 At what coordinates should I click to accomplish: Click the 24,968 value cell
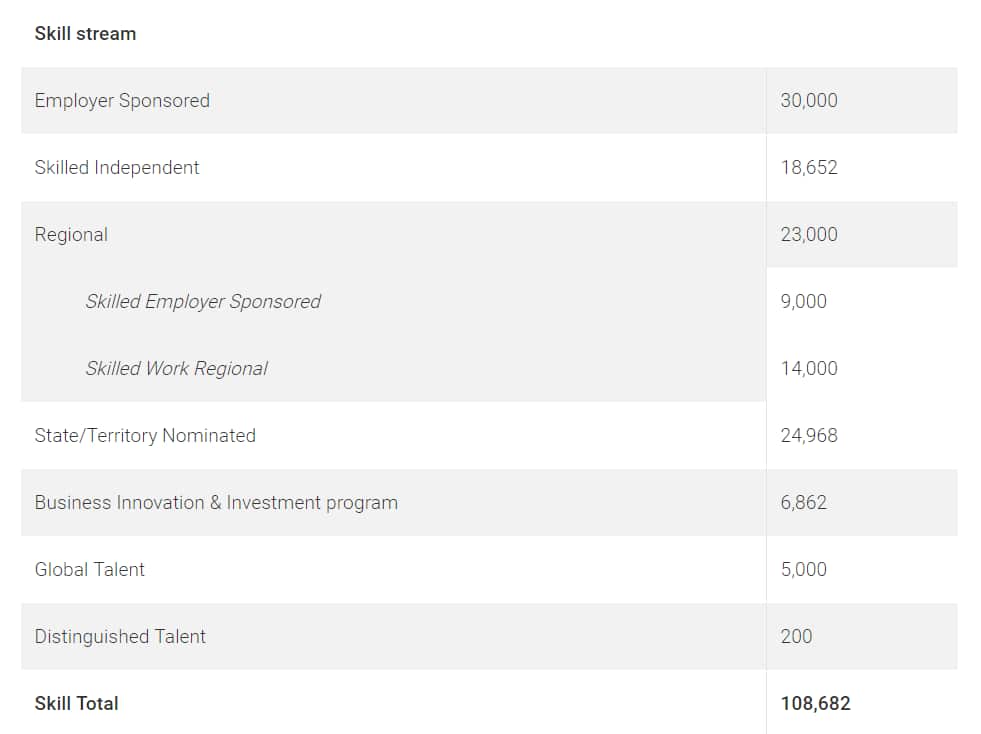point(809,436)
